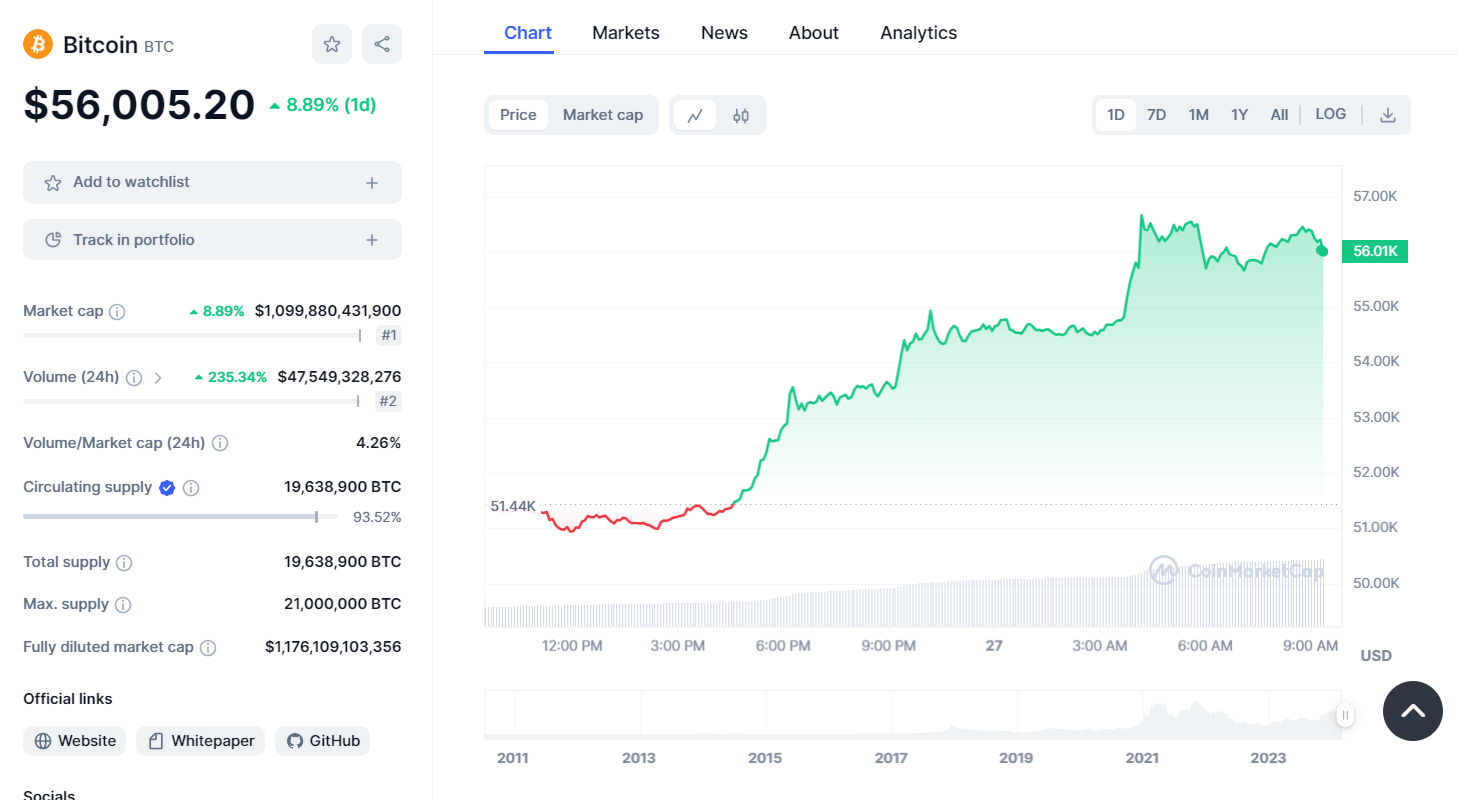Star Bitcoin as a favorite
1458x800 pixels.
pyautogui.click(x=332, y=44)
